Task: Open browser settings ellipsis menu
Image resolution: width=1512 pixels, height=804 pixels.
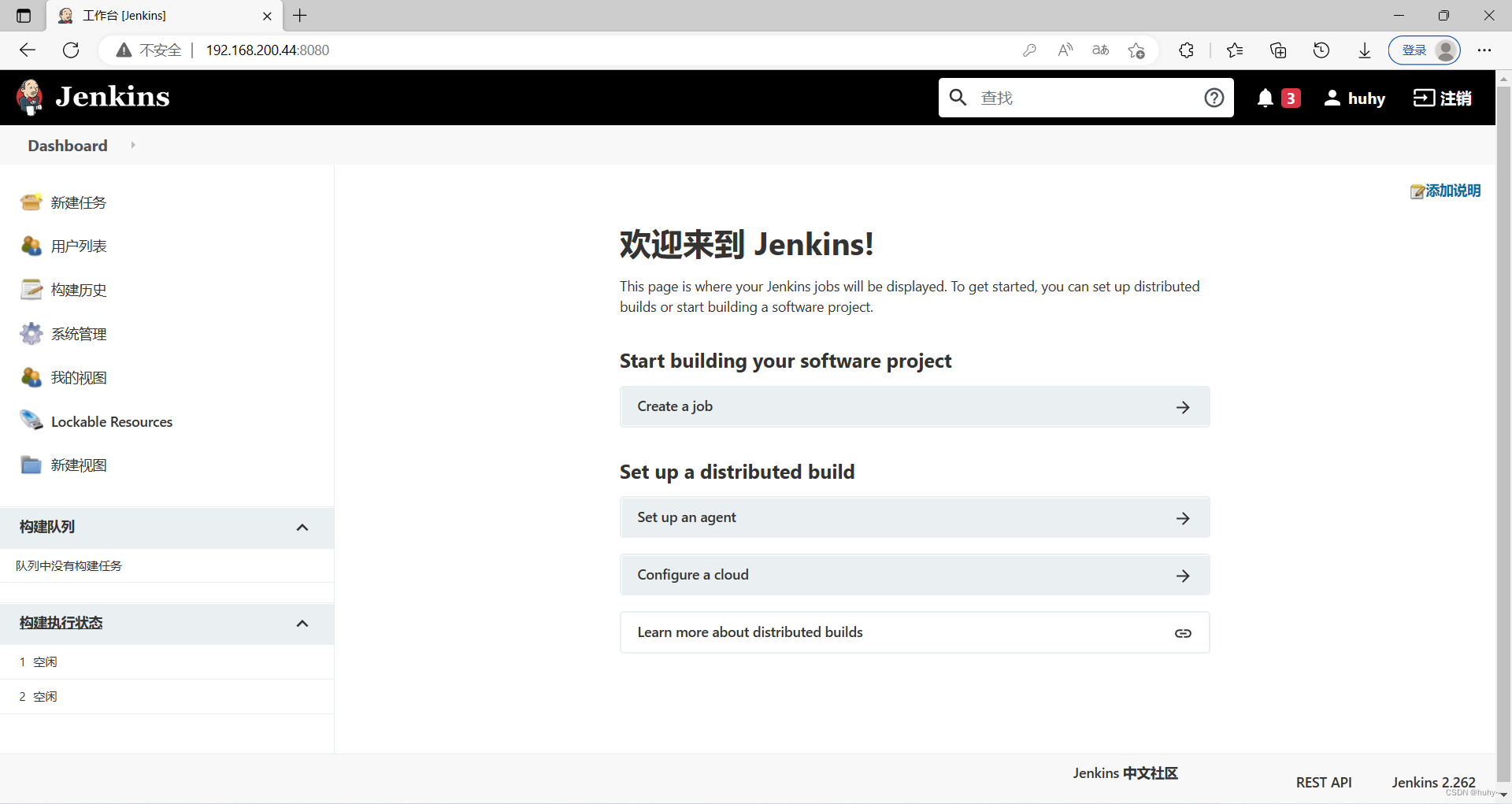Action: pos(1484,50)
